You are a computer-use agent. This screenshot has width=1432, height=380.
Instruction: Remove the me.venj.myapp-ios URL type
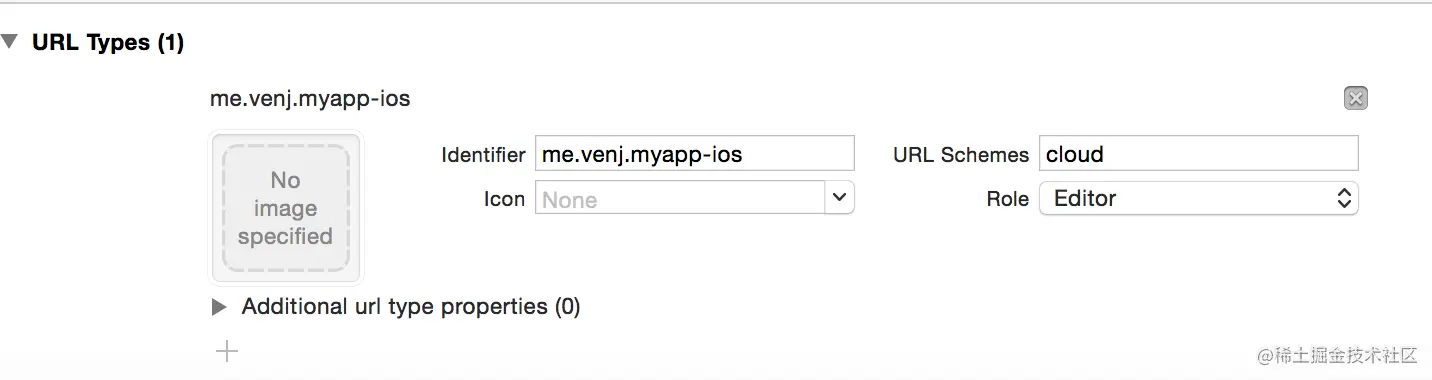1356,98
